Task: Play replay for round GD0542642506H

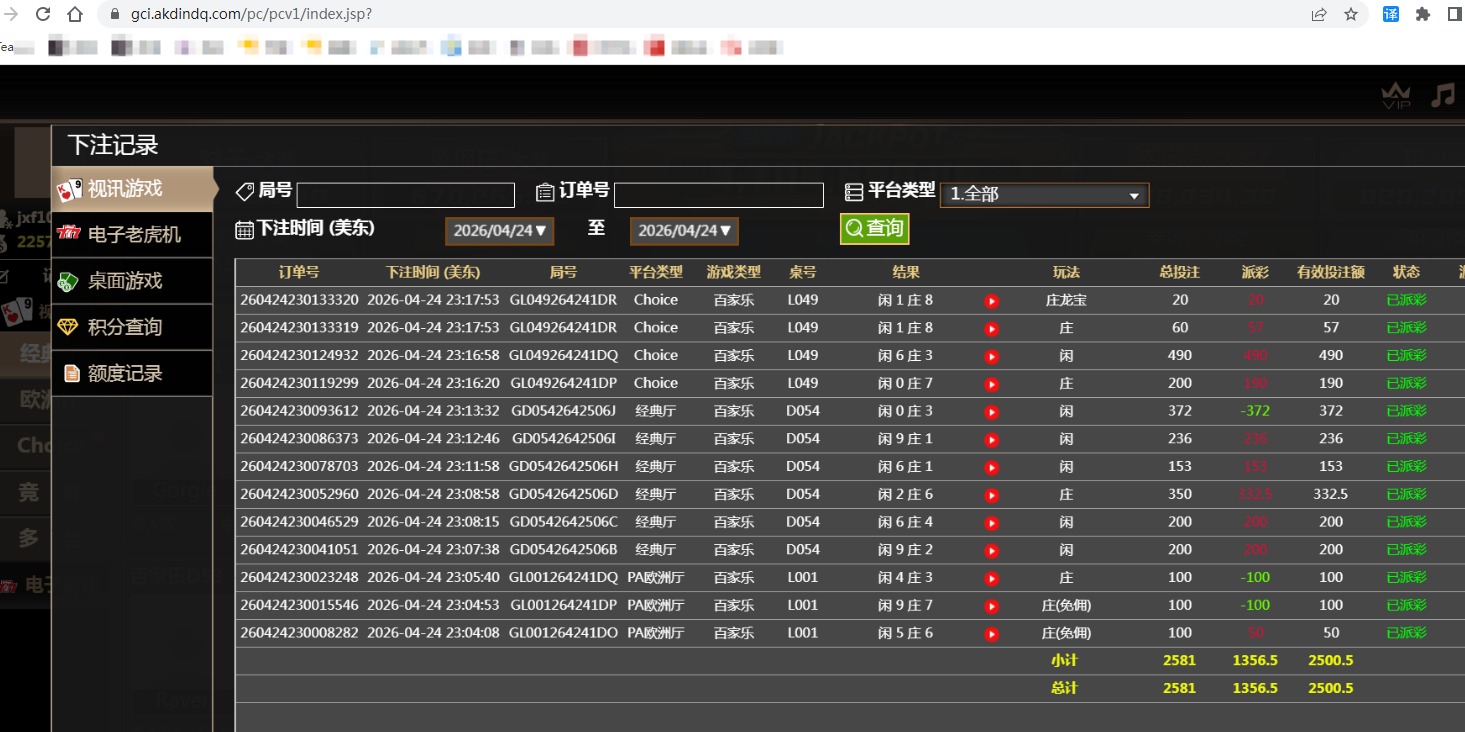Action: pyautogui.click(x=991, y=467)
